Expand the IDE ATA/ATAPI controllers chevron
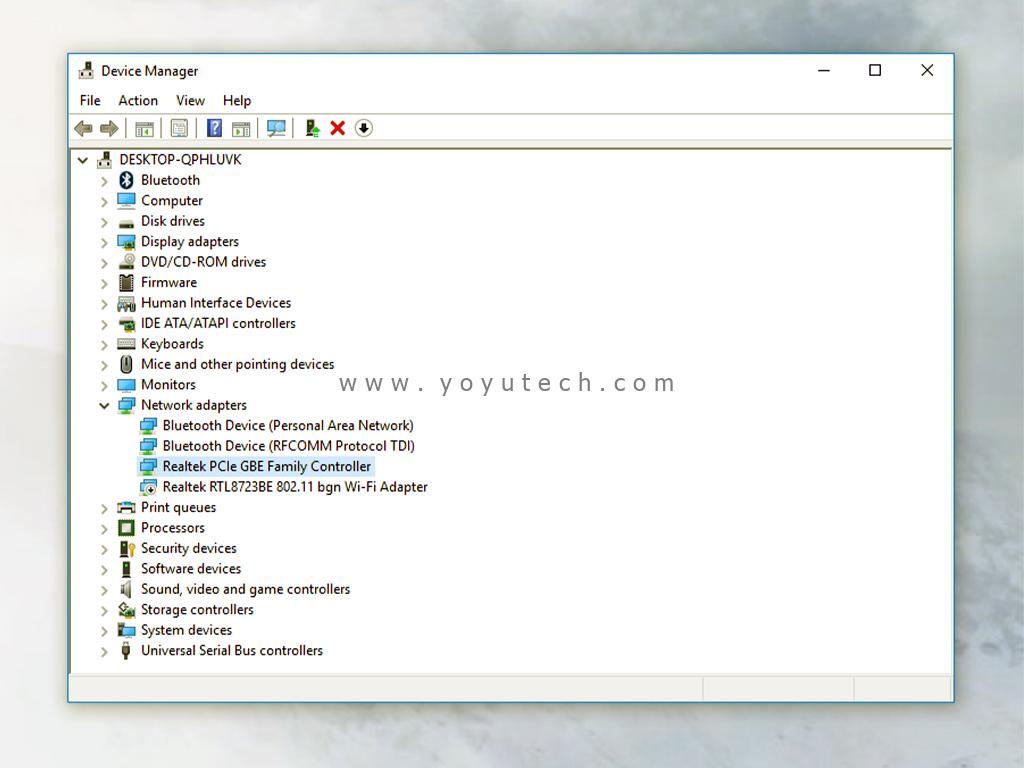The width and height of the screenshot is (1024, 768). 104,324
